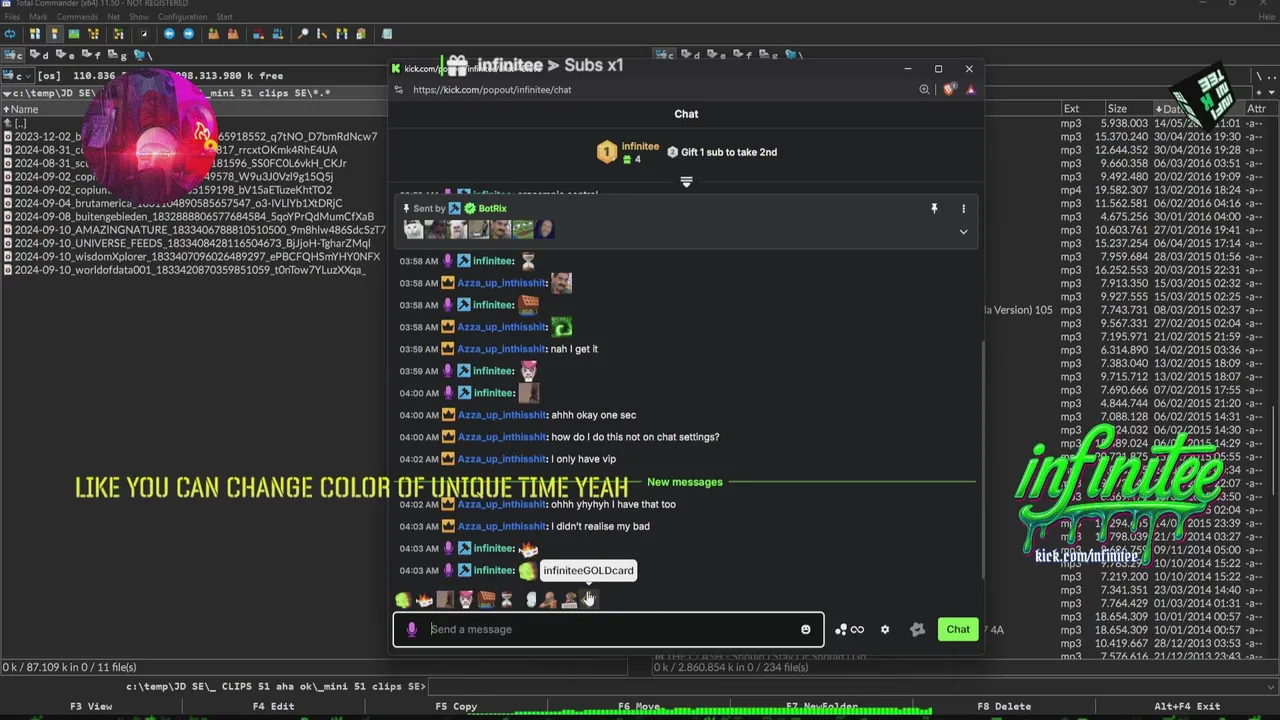Open the Configuration menu in Total Commander
Image resolution: width=1280 pixels, height=720 pixels.
182,17
